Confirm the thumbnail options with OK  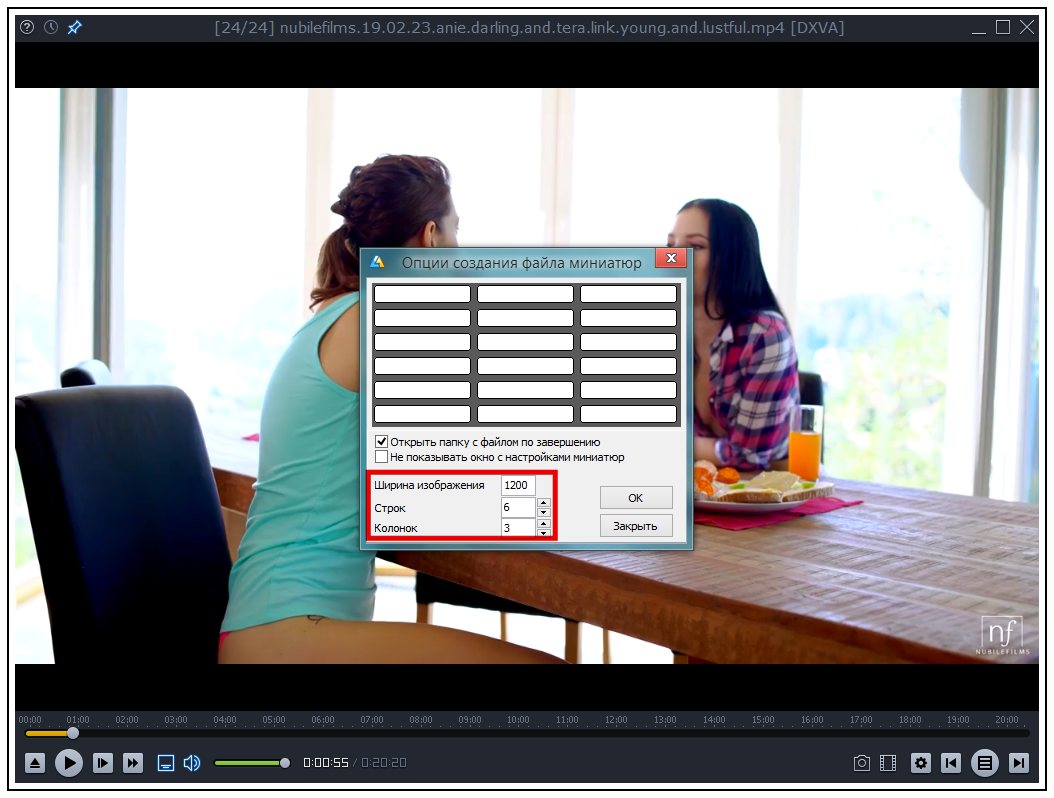636,498
